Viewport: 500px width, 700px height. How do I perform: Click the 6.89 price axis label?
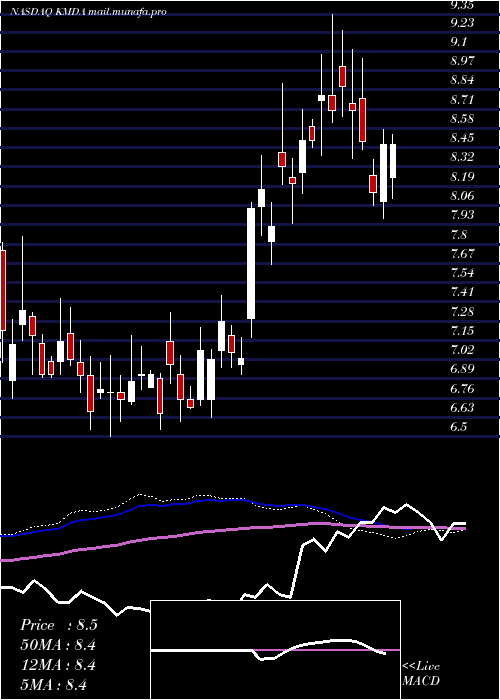(462, 369)
